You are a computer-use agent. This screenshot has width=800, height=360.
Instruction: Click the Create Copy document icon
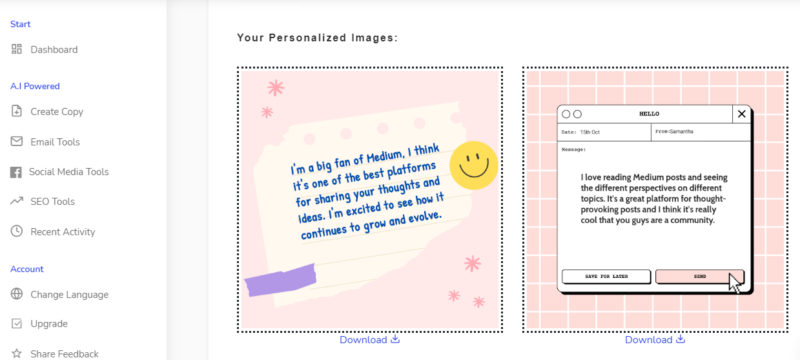coord(17,111)
